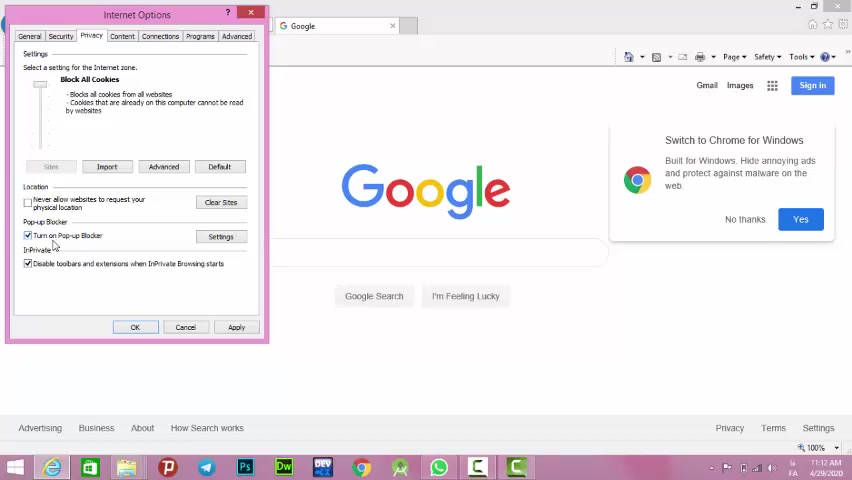This screenshot has height=480, width=852.
Task: Click the cookie privacy level slider handle
Action: pyautogui.click(x=40, y=84)
